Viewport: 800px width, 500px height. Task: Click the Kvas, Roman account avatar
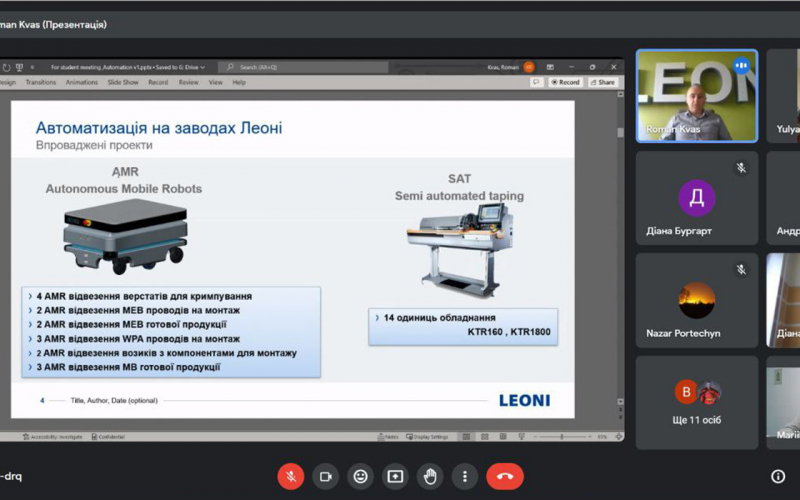(529, 67)
